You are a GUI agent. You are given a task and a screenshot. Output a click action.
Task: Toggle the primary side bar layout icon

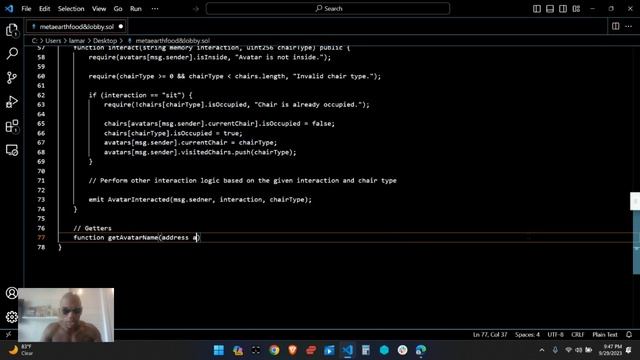click(537, 9)
